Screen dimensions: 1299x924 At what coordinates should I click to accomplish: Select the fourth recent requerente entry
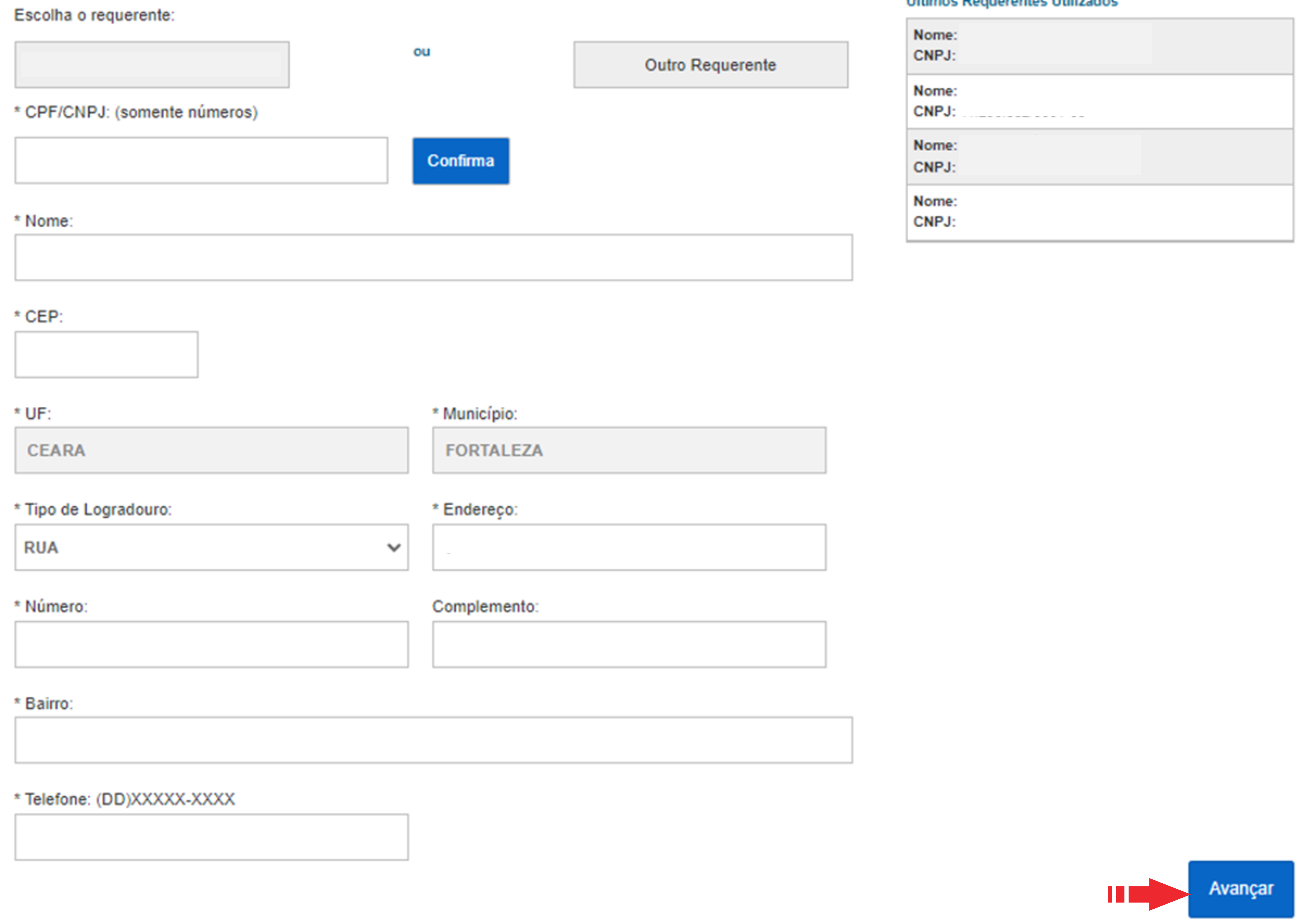coord(1099,212)
